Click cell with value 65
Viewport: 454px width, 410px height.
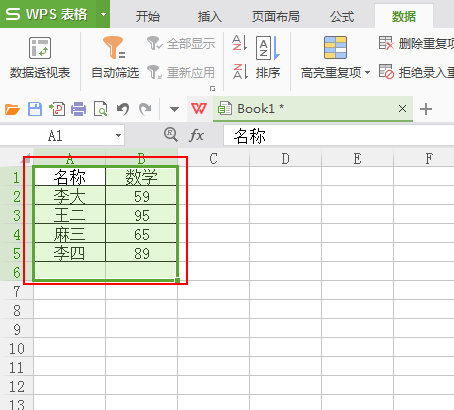tap(141, 234)
